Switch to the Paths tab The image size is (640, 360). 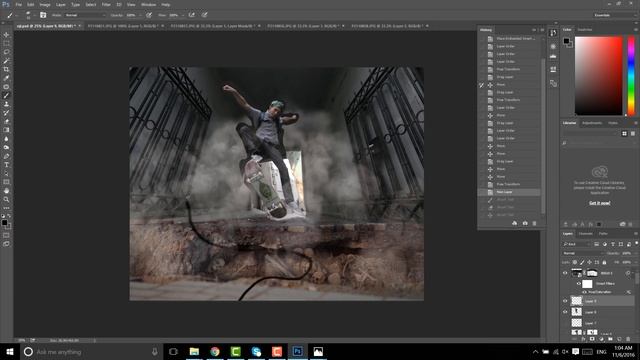click(603, 234)
